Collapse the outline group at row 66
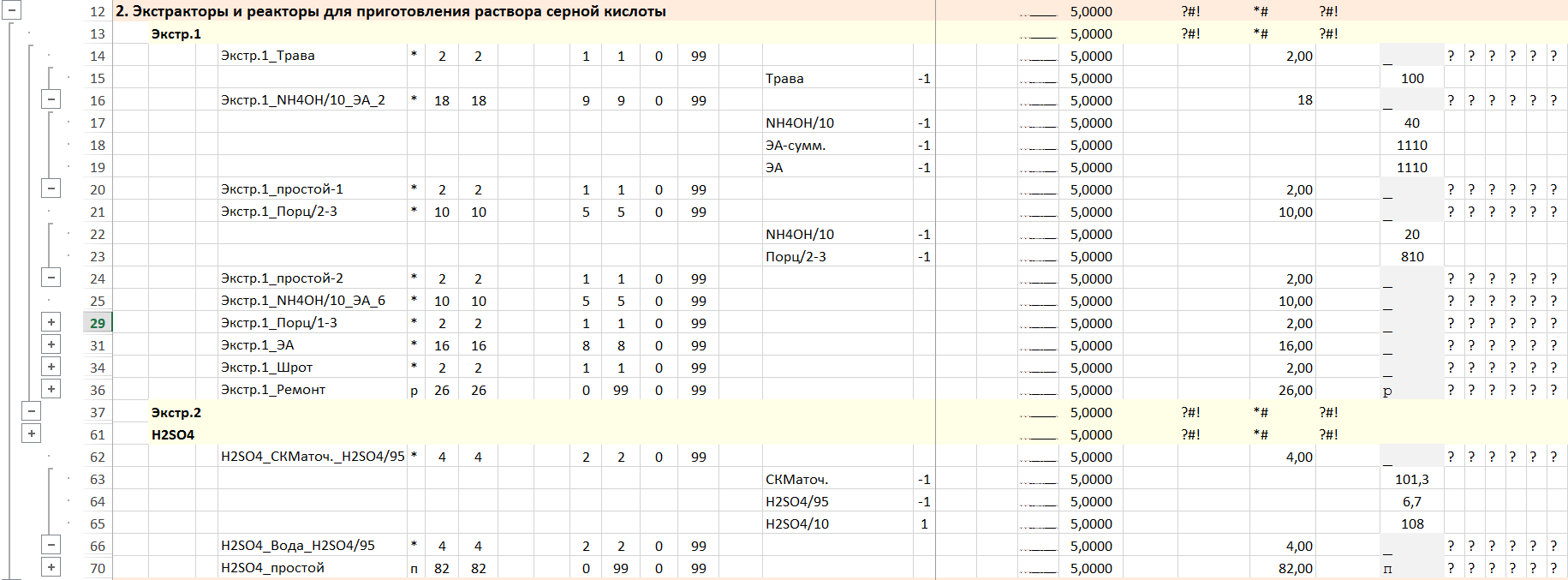This screenshot has height=580, width=1568. [51, 545]
